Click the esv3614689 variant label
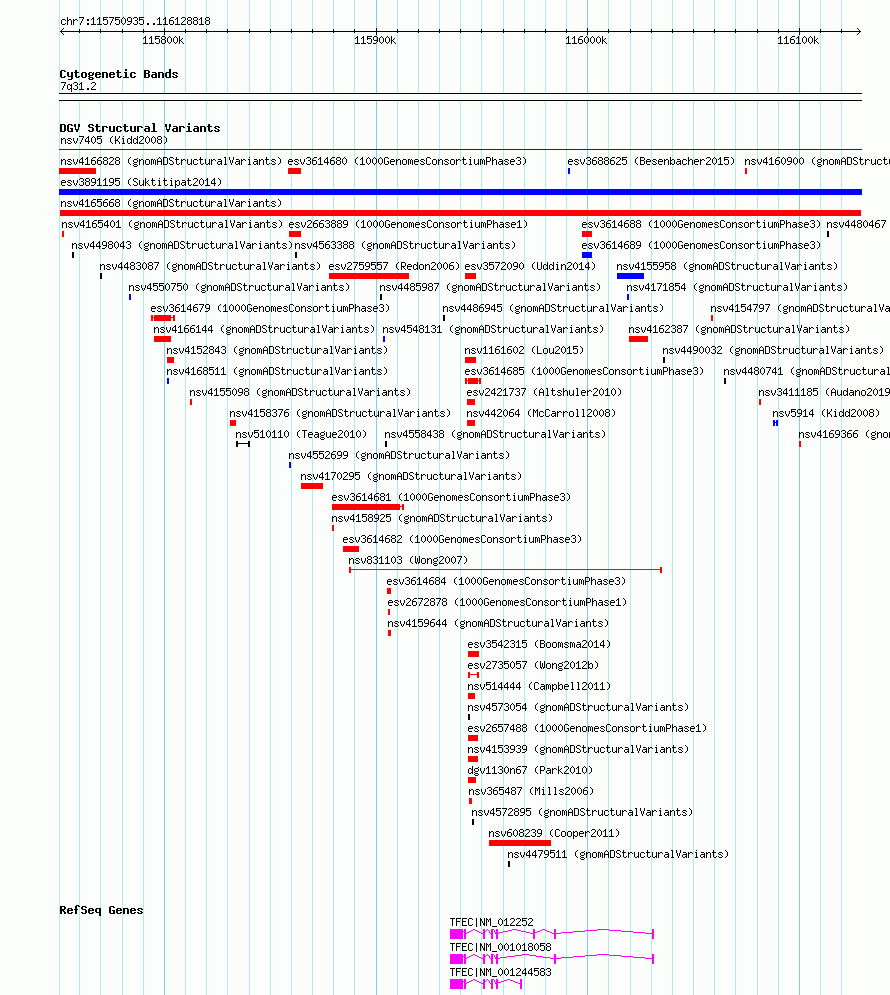Image resolution: width=890 pixels, height=995 pixels. coord(701,245)
